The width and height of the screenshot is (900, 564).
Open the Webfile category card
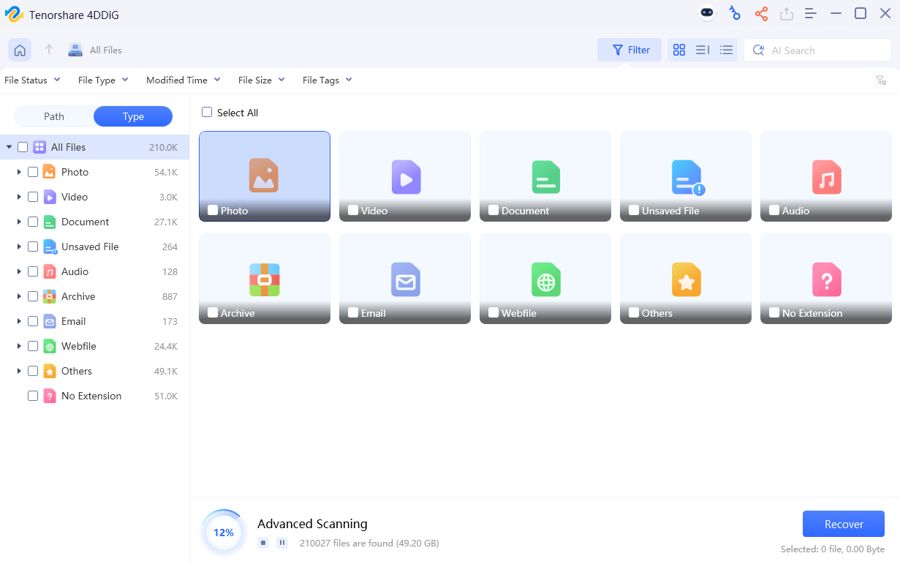pos(545,279)
